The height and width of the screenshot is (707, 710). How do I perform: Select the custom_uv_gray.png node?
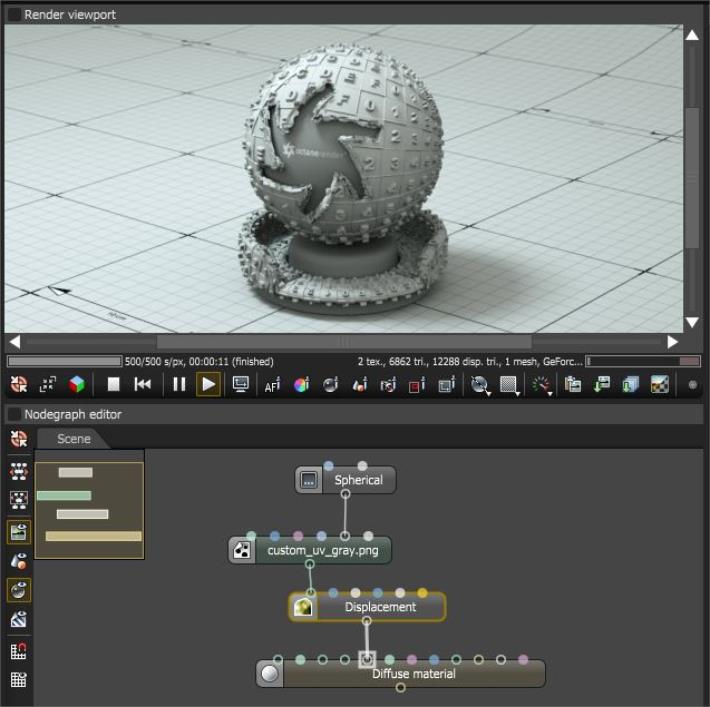coord(310,550)
